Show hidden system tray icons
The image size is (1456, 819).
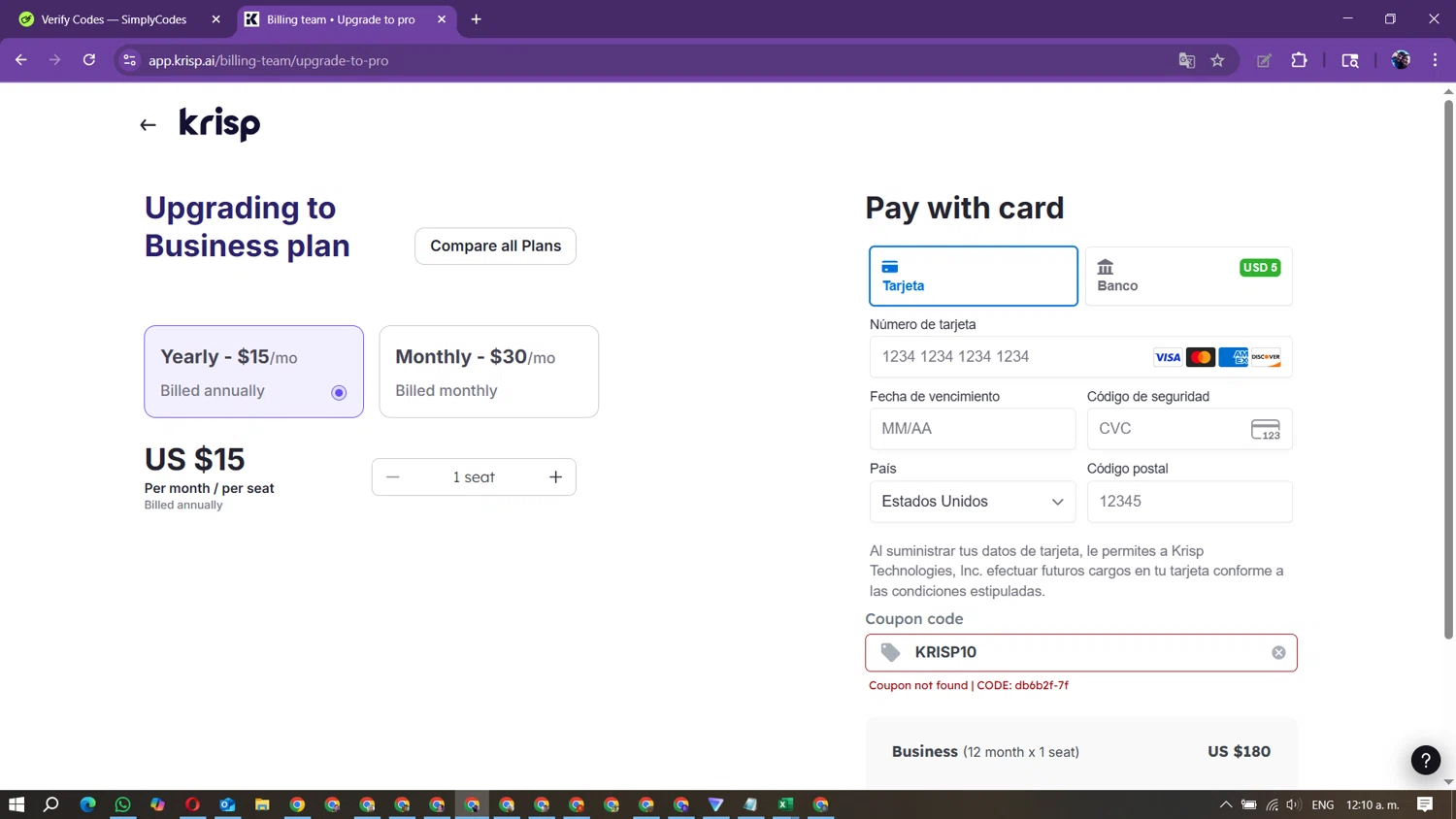(x=1225, y=804)
